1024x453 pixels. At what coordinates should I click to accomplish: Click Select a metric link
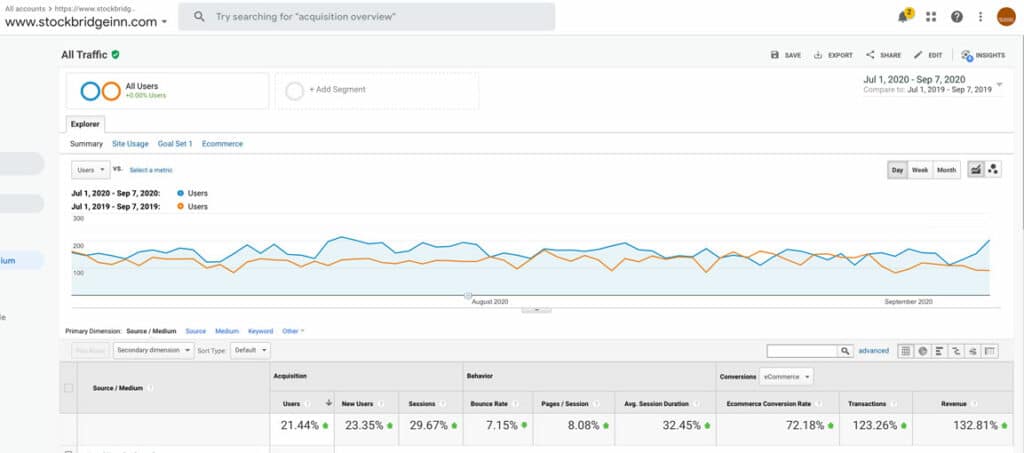click(151, 170)
